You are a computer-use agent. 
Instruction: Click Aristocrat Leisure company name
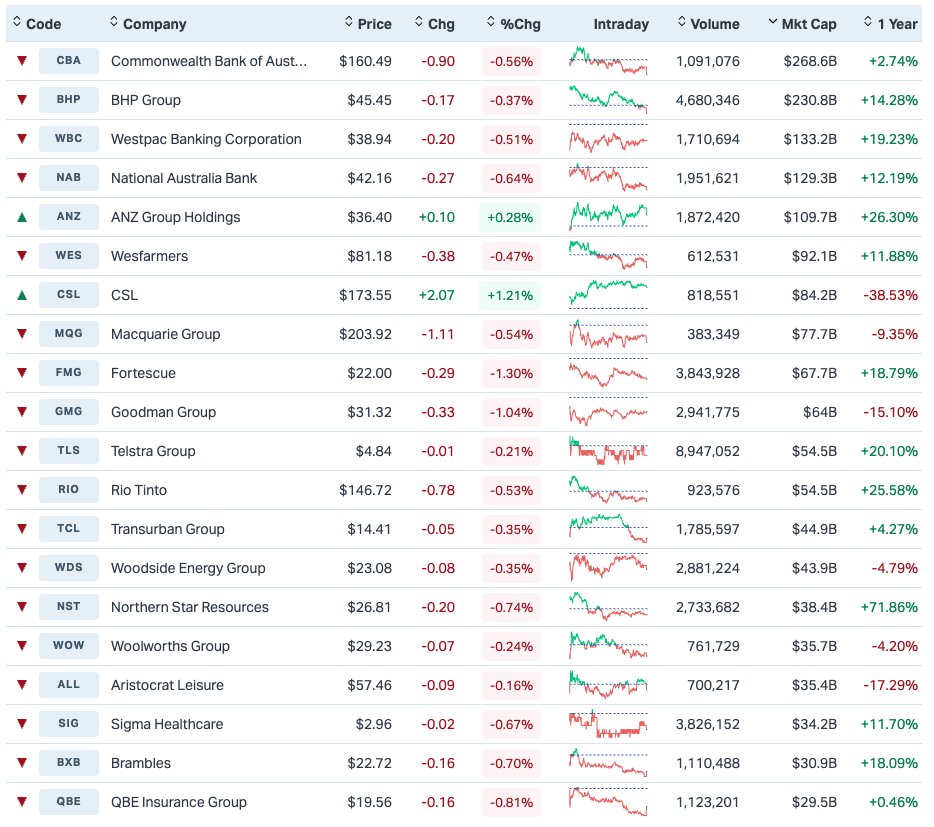pos(167,685)
